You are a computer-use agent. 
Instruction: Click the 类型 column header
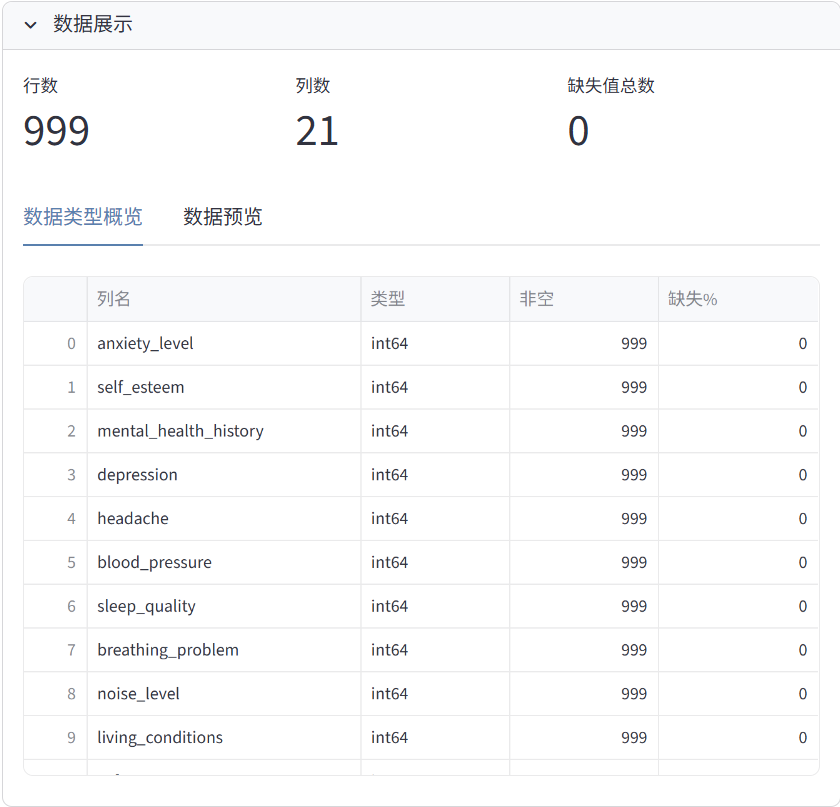[x=388, y=299]
